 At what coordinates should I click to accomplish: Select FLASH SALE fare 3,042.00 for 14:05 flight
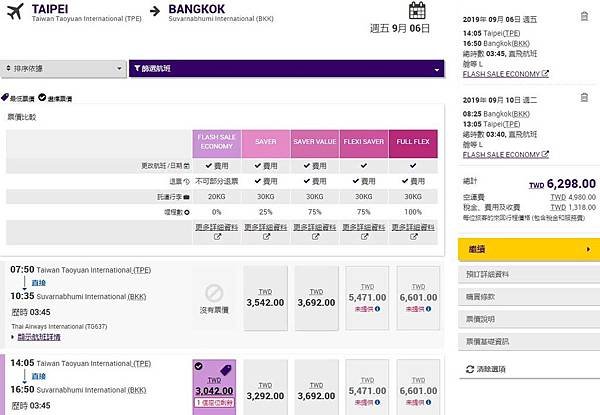214,387
